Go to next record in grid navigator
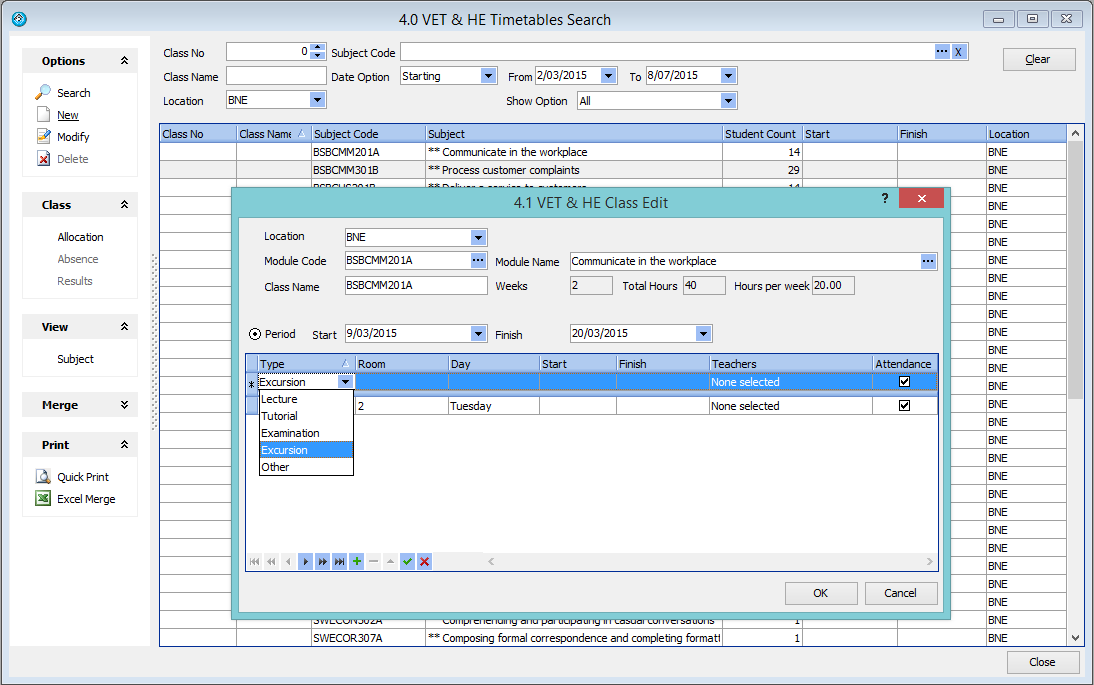1094x685 pixels. point(306,562)
